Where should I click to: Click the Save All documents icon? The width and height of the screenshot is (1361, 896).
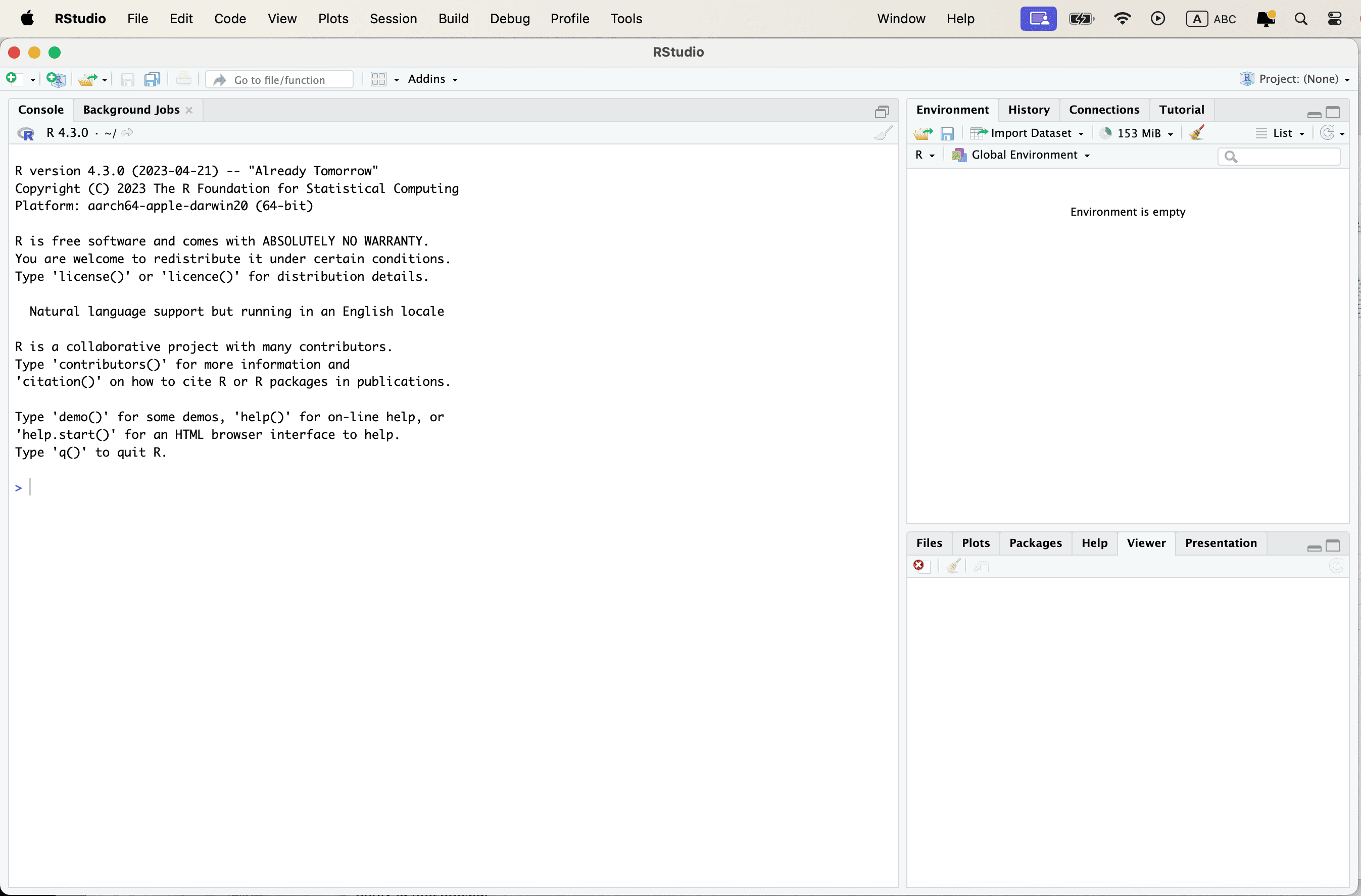(x=152, y=79)
